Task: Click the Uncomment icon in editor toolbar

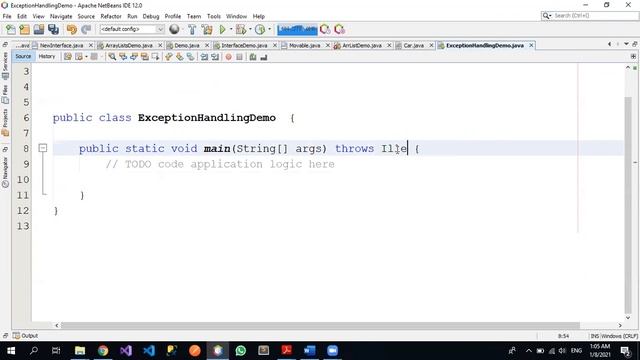Action: pos(264,57)
